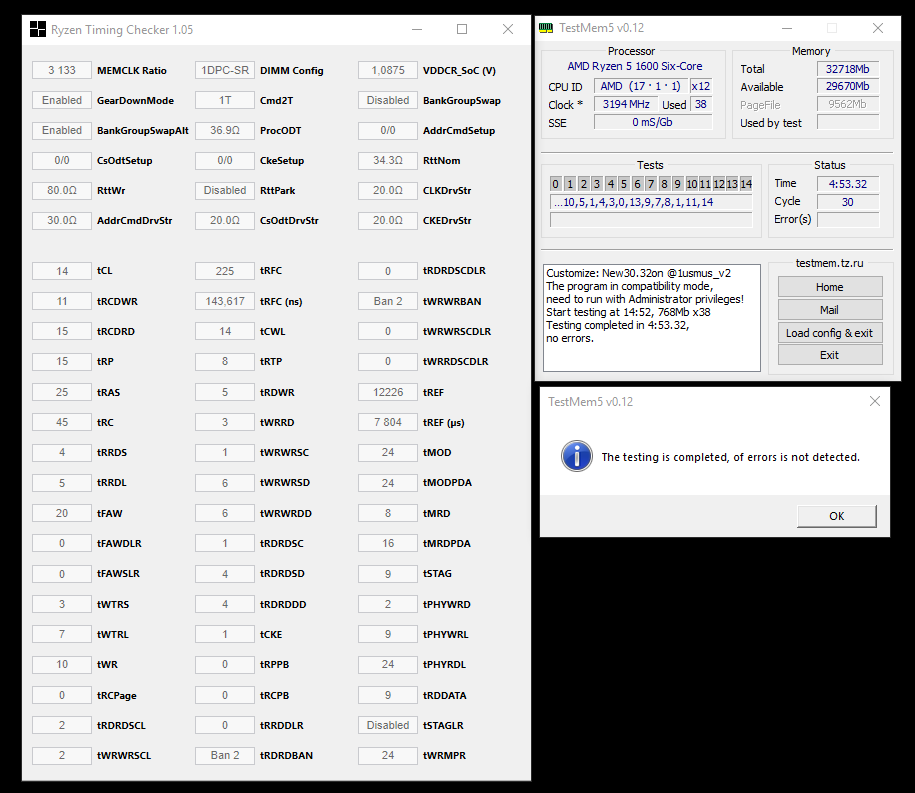Click the tFAW value 20
This screenshot has height=793, width=915.
62,513
